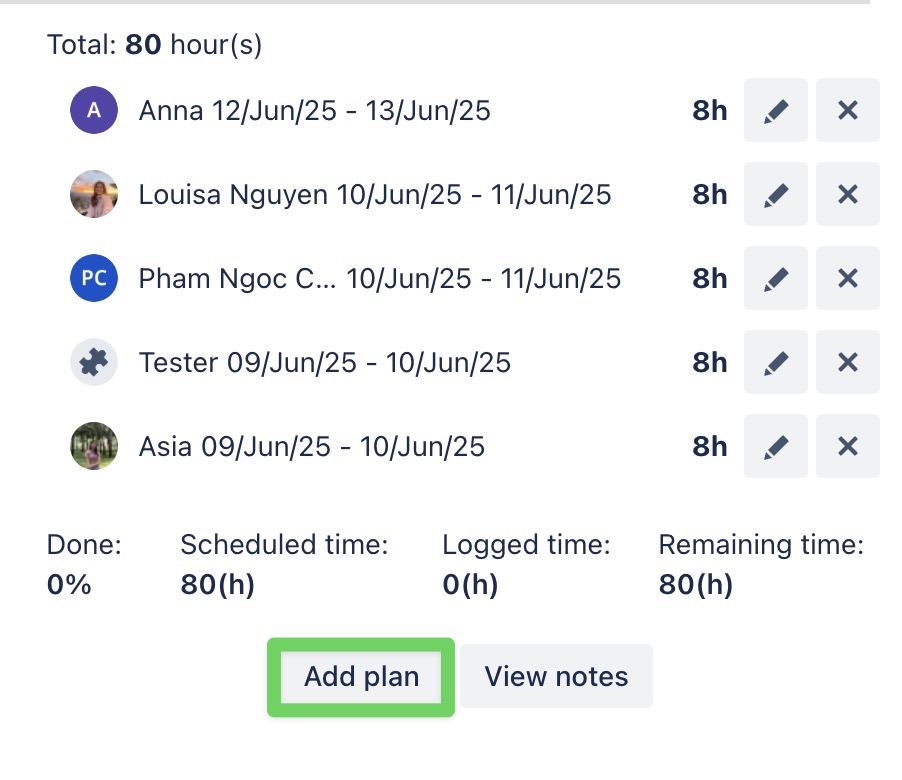Edit Asia's plan with the pencil icon
Viewport: 902px width, 780px height.
775,446
